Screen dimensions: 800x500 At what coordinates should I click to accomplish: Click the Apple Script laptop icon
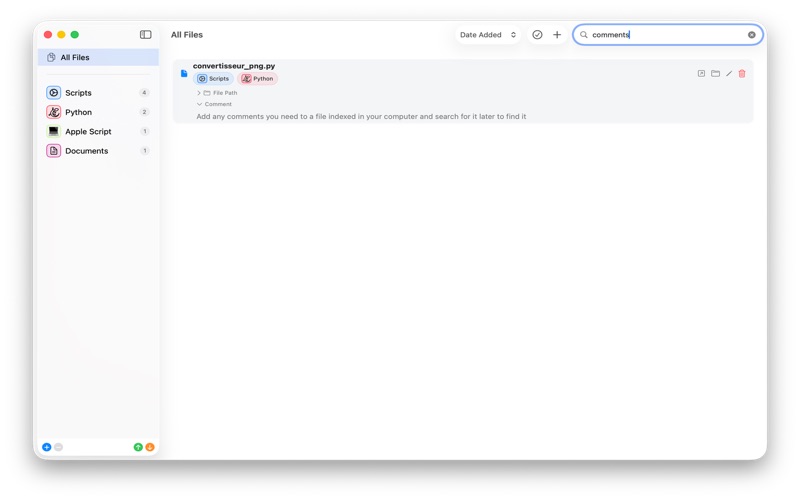(54, 132)
